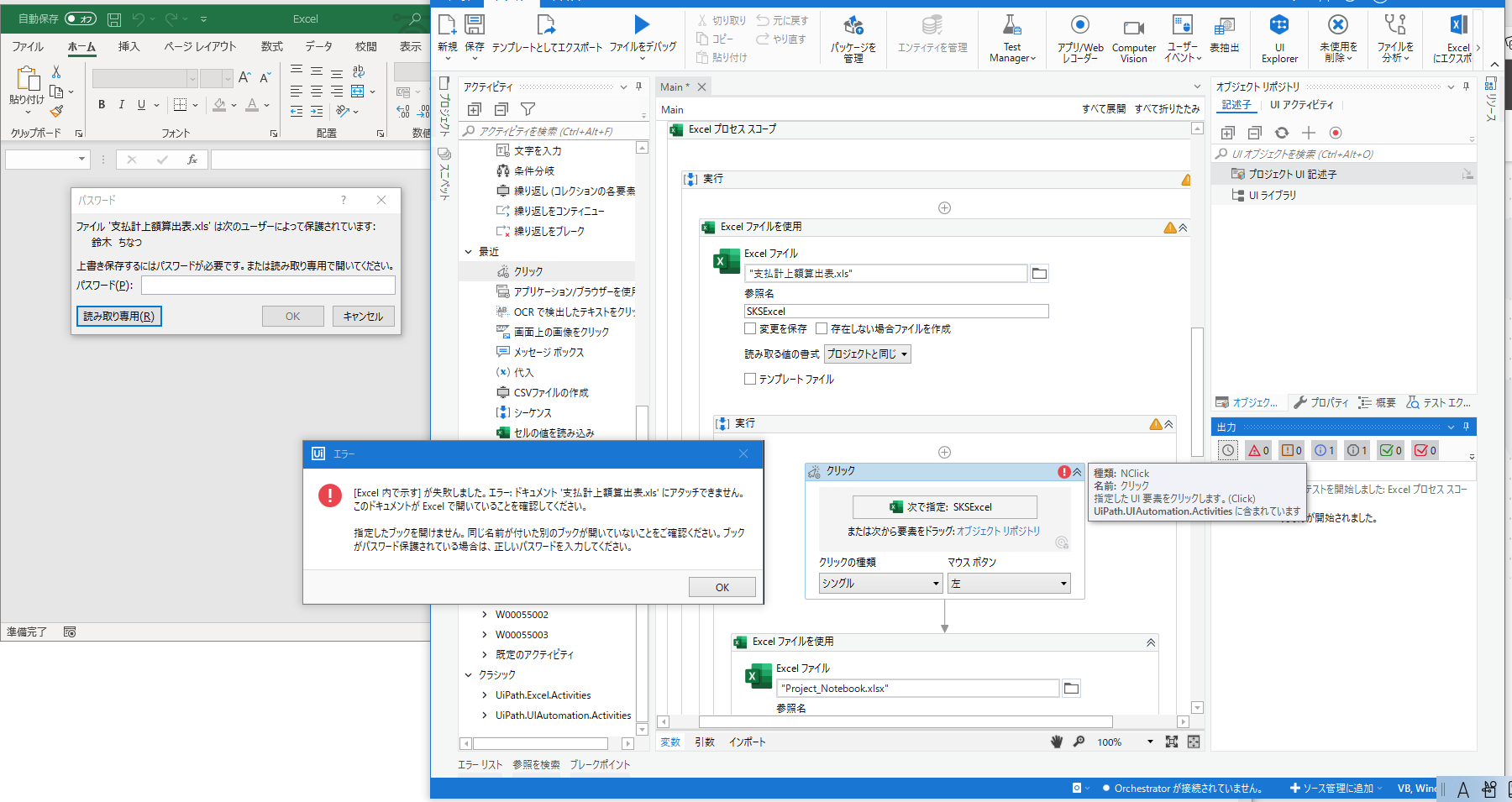
Task: Check the 変更を保存 checkbox
Action: (750, 328)
